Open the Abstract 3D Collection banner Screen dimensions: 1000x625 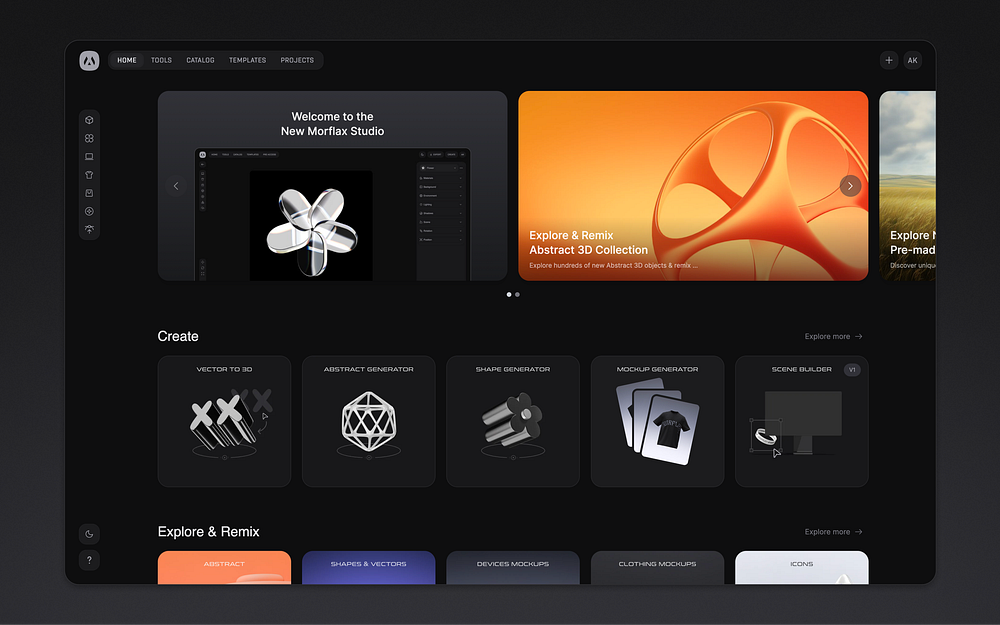(693, 186)
